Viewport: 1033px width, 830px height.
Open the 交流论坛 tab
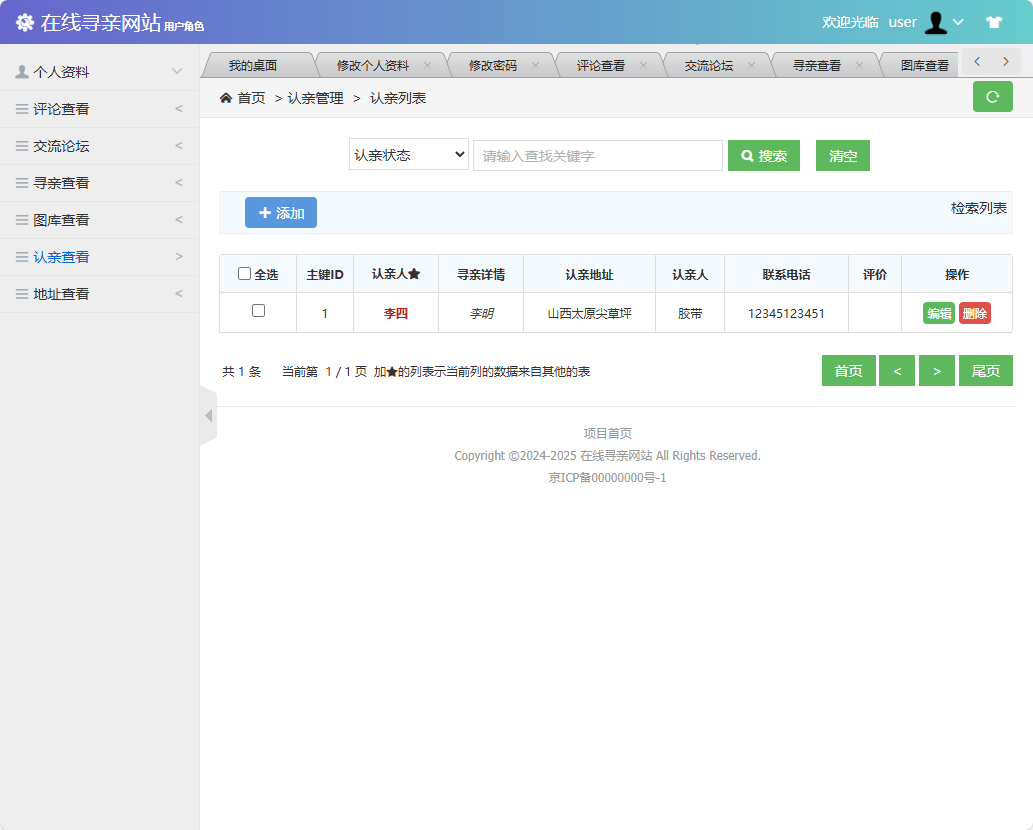709,63
